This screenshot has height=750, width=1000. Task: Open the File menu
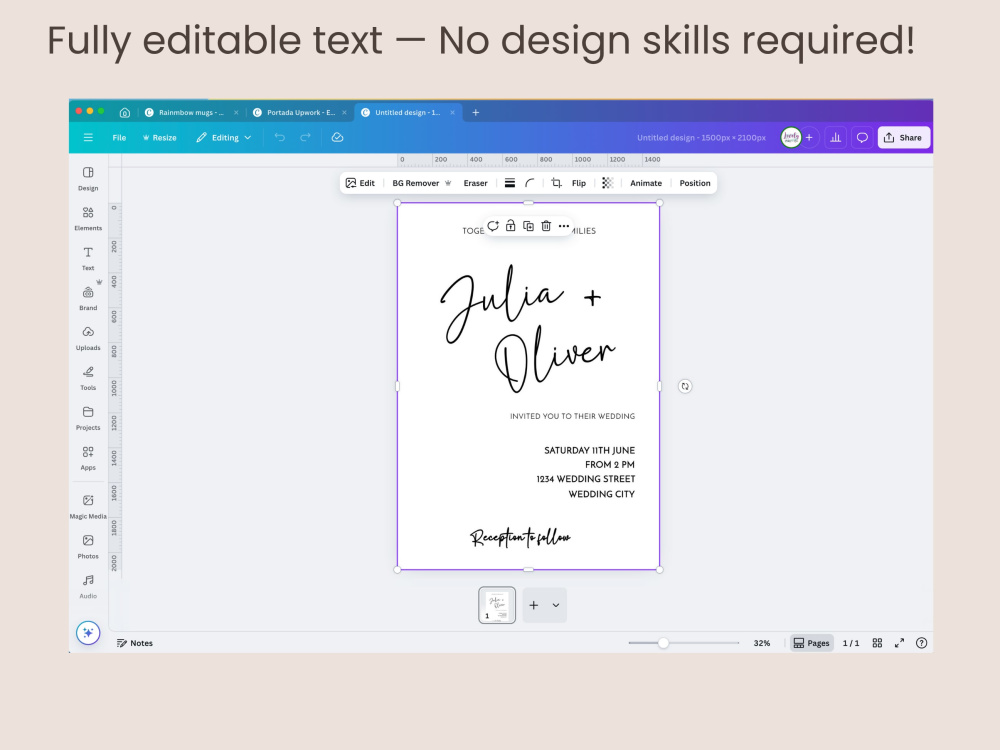[x=119, y=137]
